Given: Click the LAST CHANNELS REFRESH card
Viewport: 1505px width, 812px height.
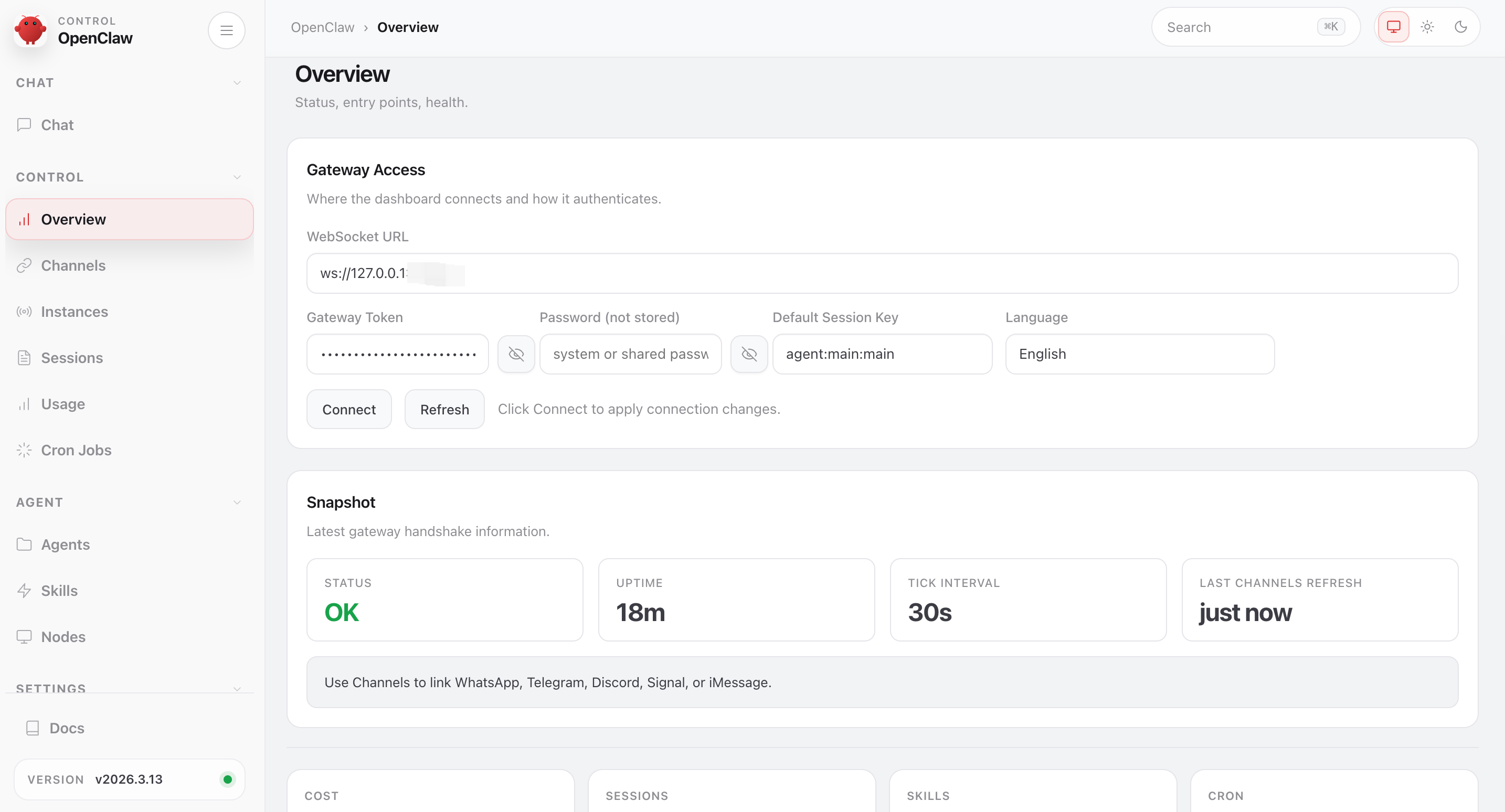Looking at the screenshot, I should click(1320, 600).
